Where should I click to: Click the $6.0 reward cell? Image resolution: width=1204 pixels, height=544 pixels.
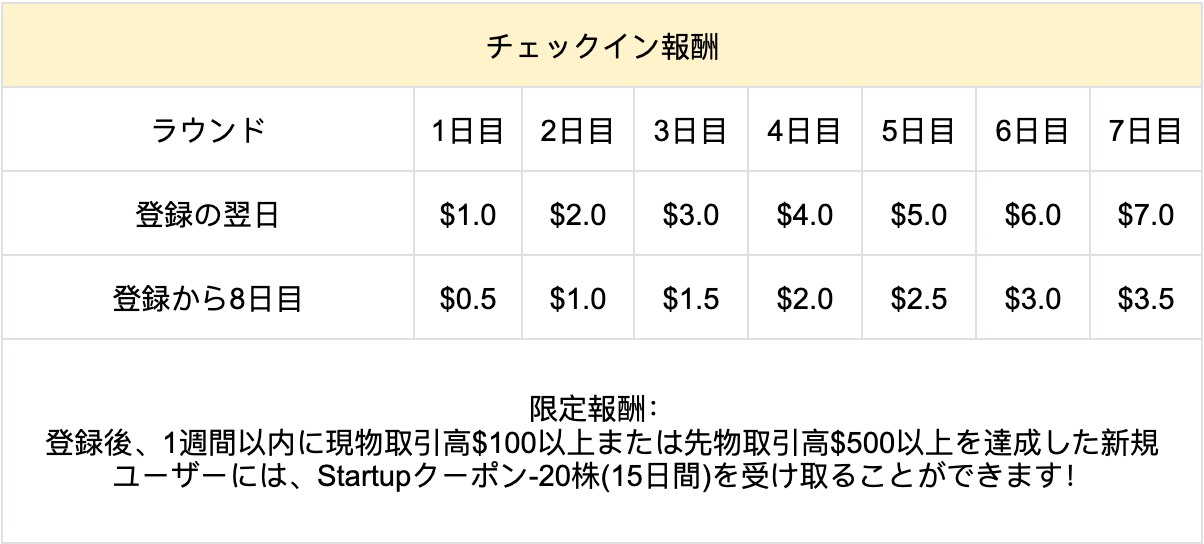pos(1031,215)
